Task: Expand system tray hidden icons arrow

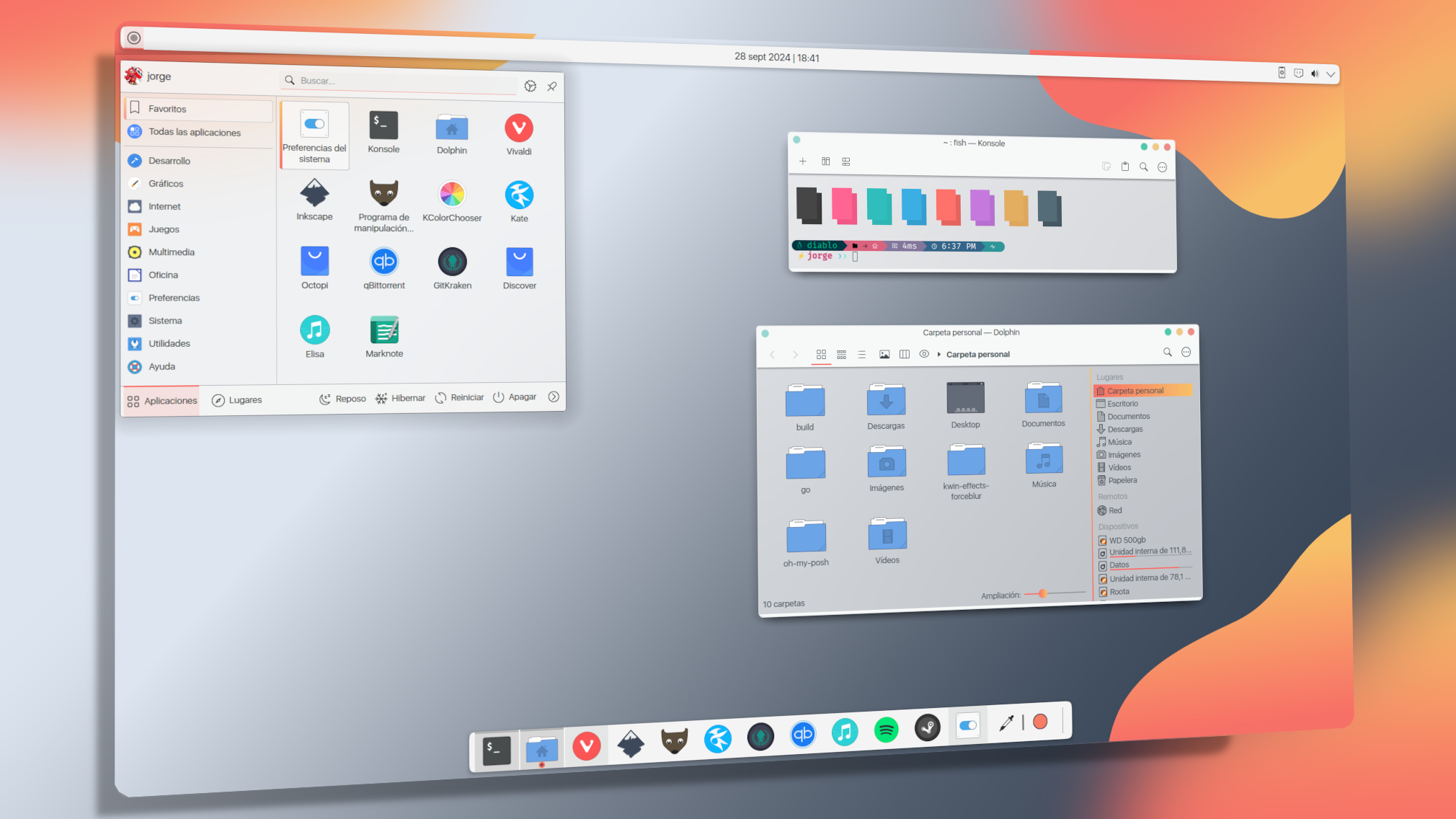Action: 1331,74
